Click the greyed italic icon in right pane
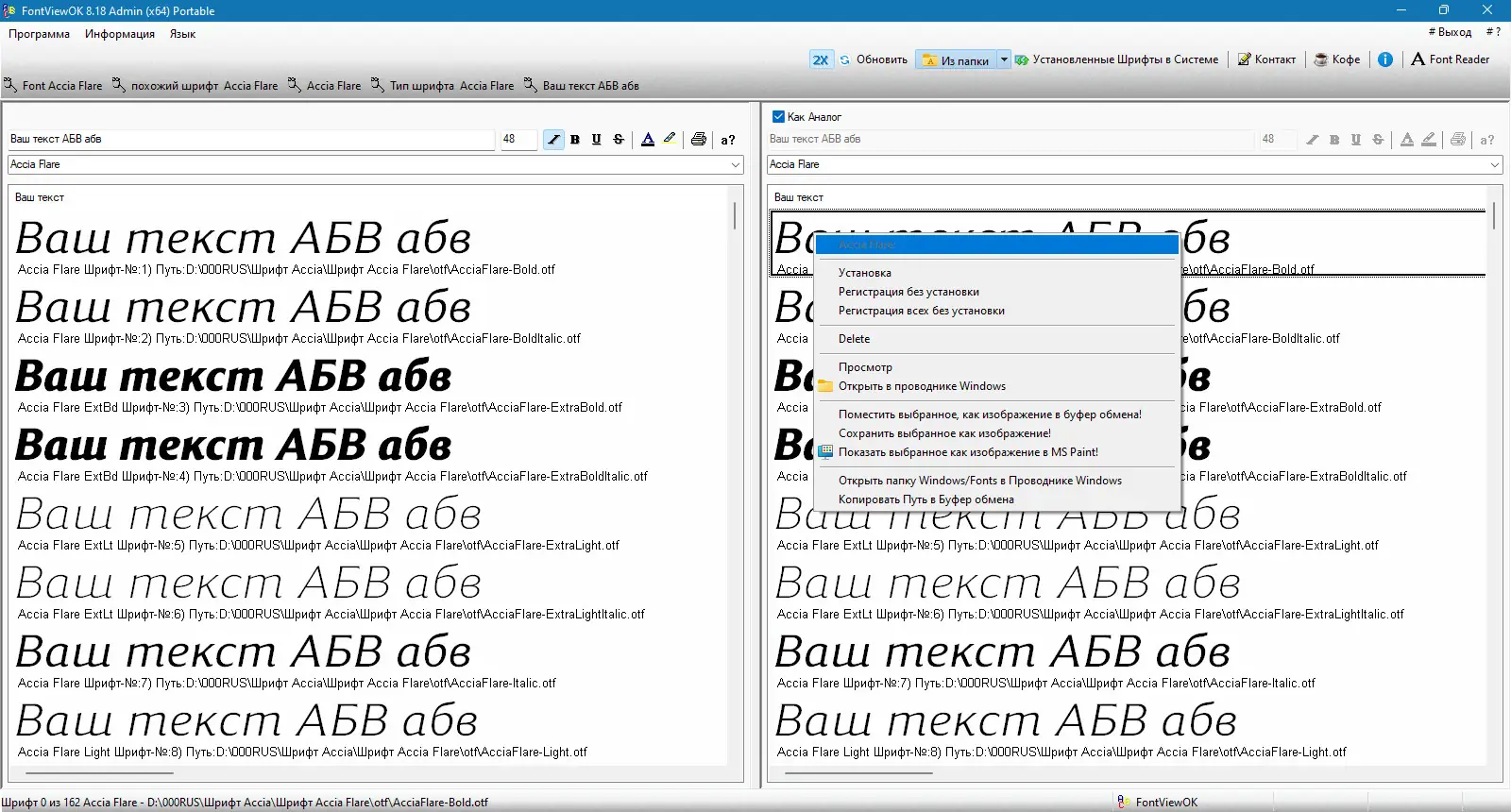 (x=1313, y=140)
